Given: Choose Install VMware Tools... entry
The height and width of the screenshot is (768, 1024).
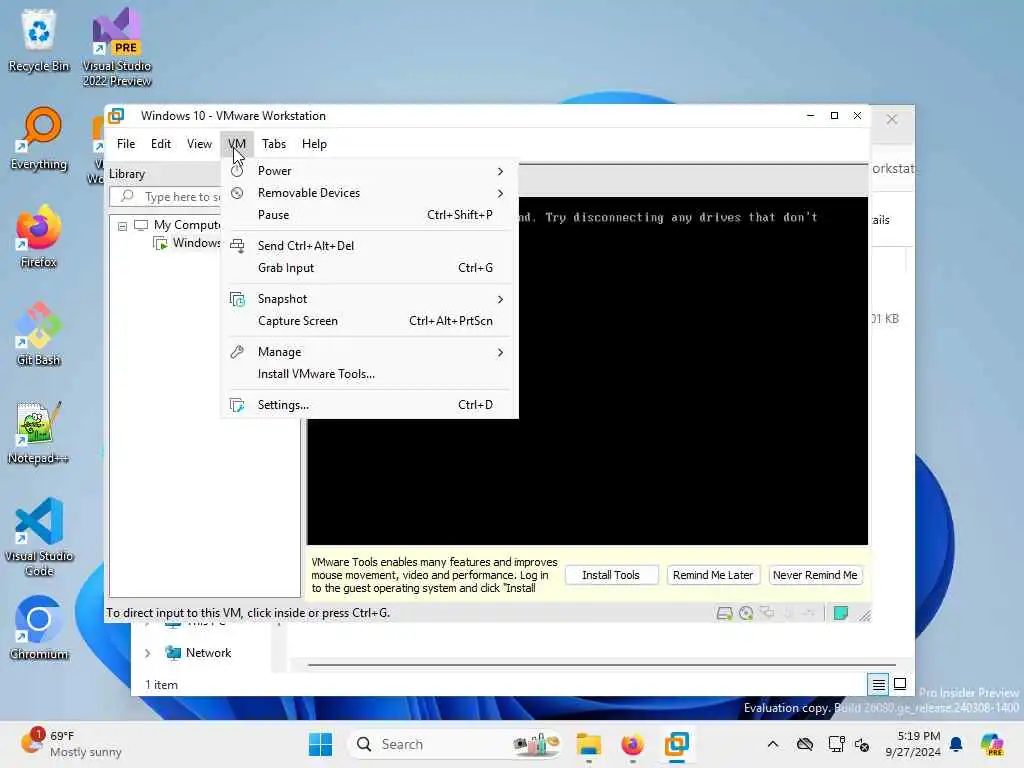Looking at the screenshot, I should click(x=369, y=374).
